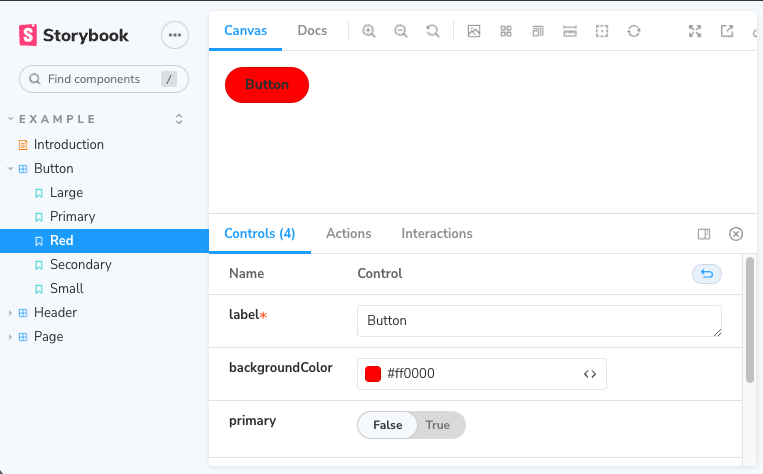Click the zoom out toolbar icon
The image size is (763, 474).
tap(401, 31)
